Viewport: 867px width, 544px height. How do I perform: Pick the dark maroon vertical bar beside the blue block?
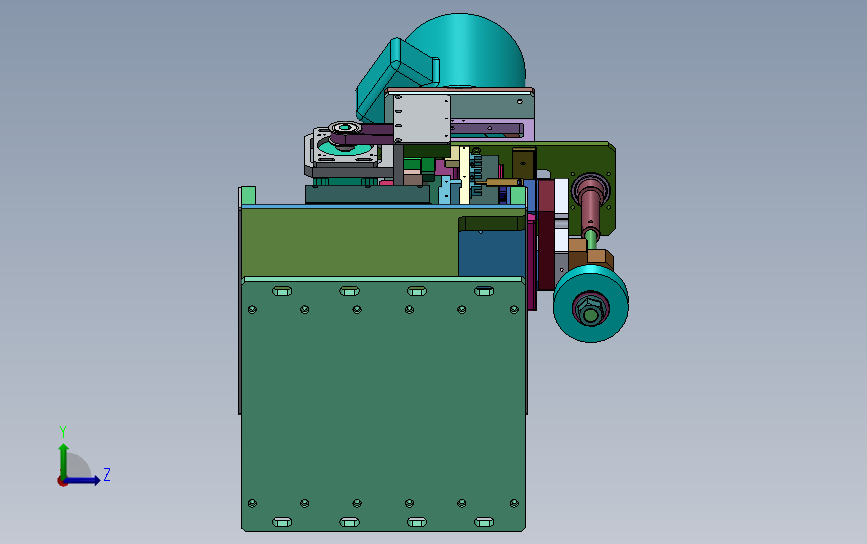[546, 235]
